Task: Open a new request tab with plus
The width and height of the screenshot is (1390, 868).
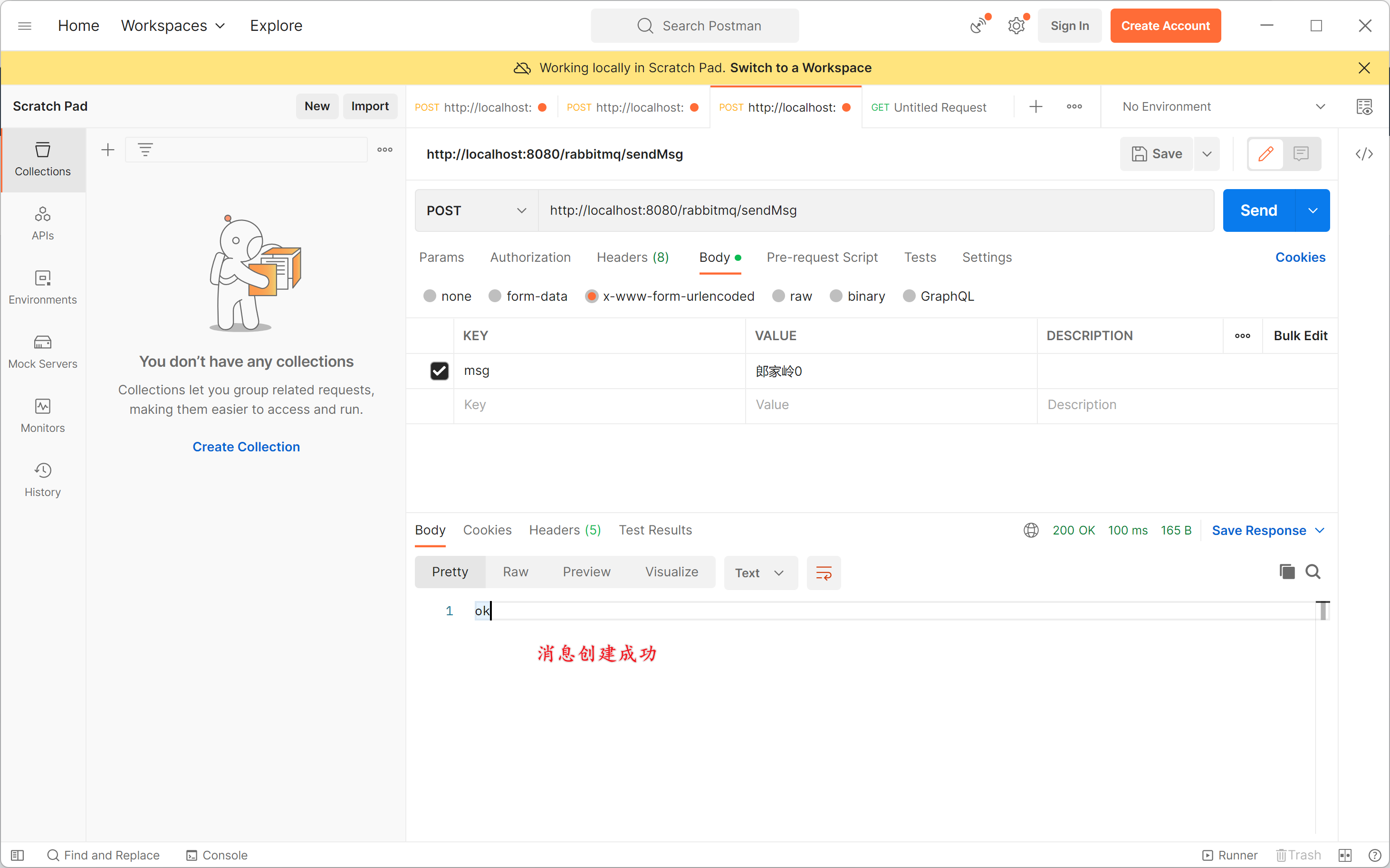Action: (x=1035, y=107)
